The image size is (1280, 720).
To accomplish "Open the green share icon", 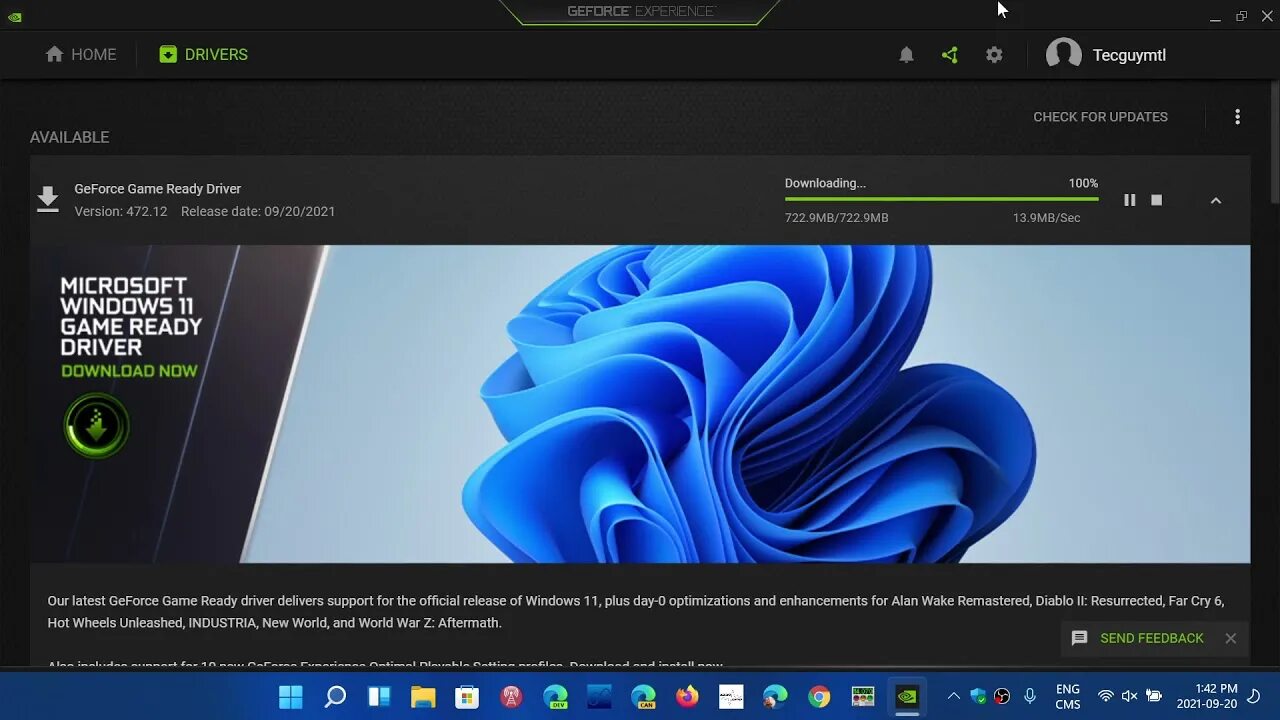I will tap(950, 55).
